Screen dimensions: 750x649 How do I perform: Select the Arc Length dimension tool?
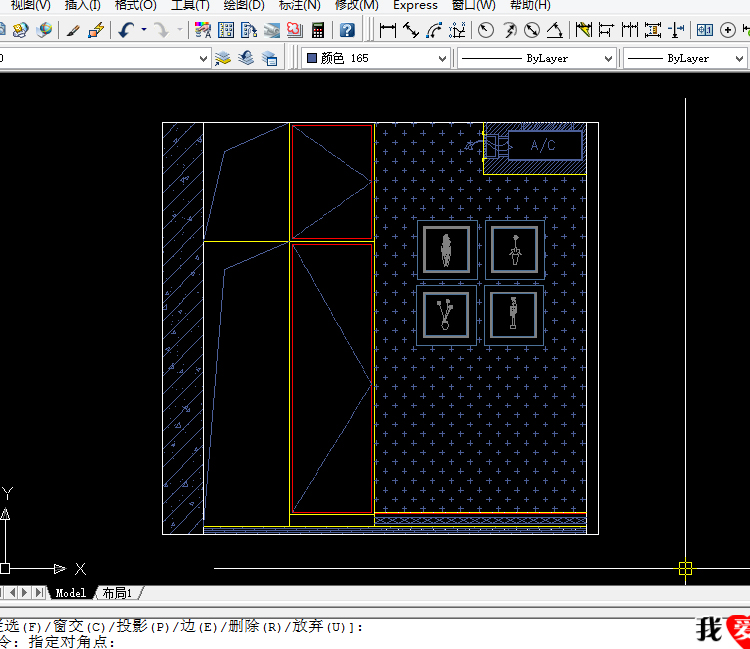[434, 30]
